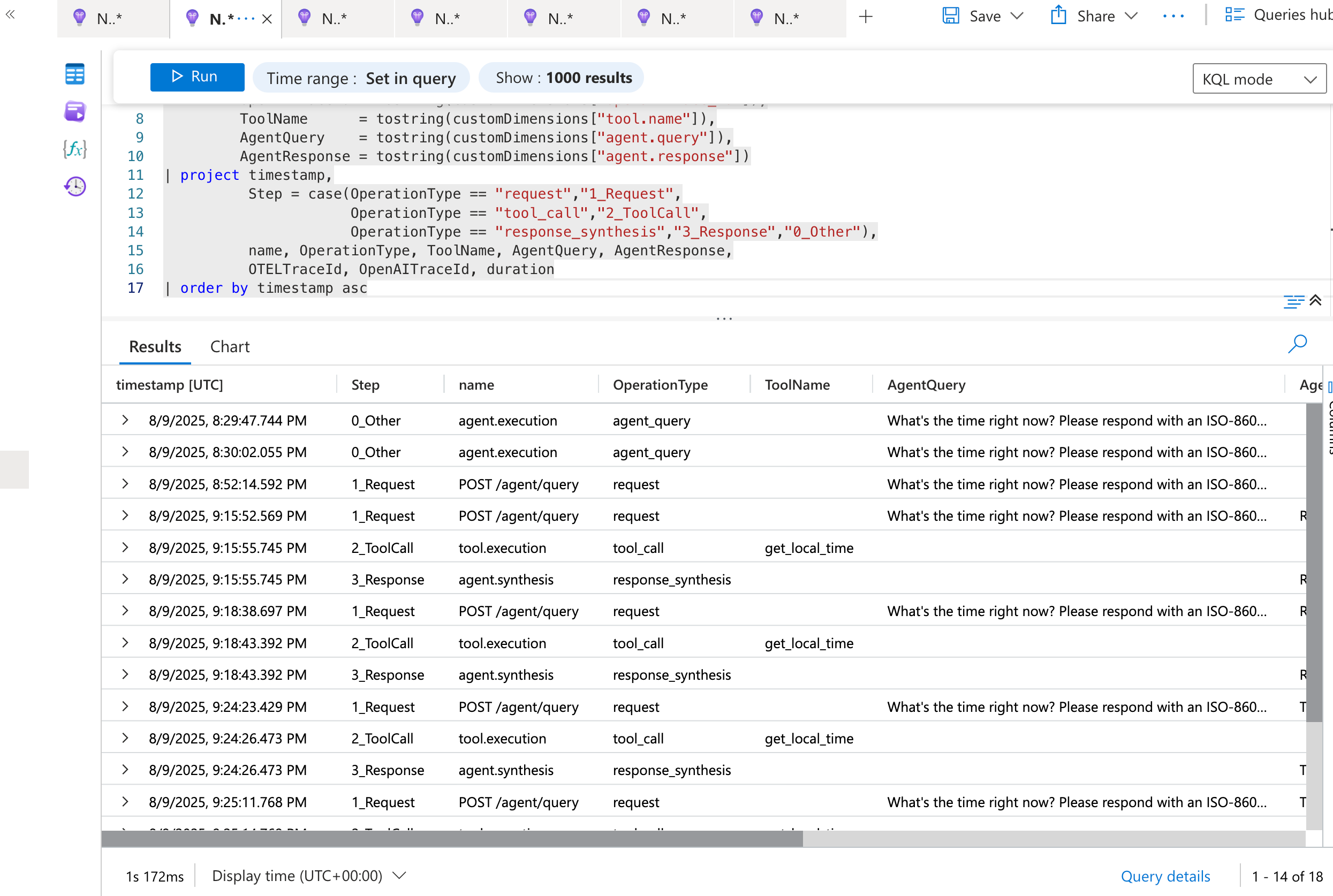
Task: Open the more options ellipsis menu
Action: click(1173, 17)
